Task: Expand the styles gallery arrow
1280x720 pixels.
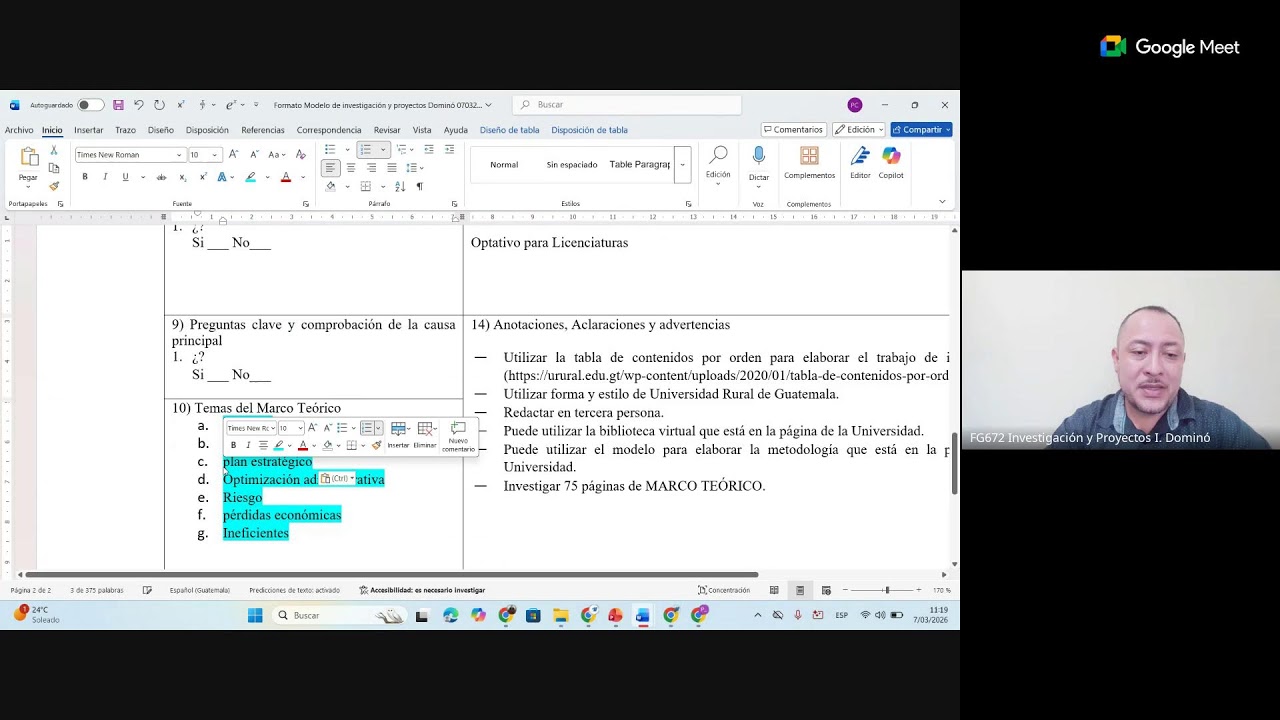Action: tap(682, 165)
